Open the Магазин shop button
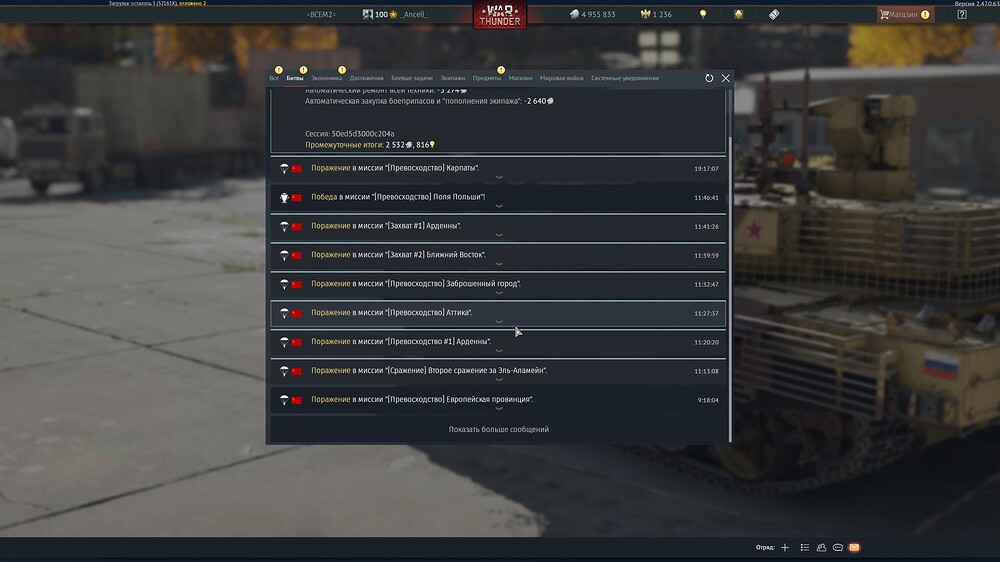1000x562 pixels. (x=905, y=14)
